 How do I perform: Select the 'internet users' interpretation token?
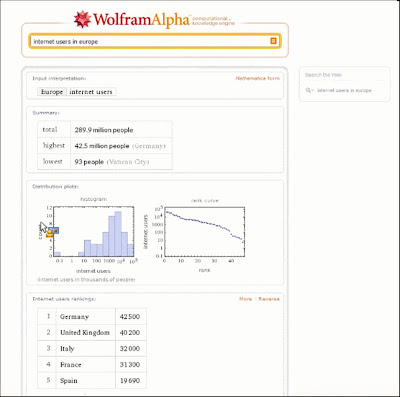coord(91,92)
